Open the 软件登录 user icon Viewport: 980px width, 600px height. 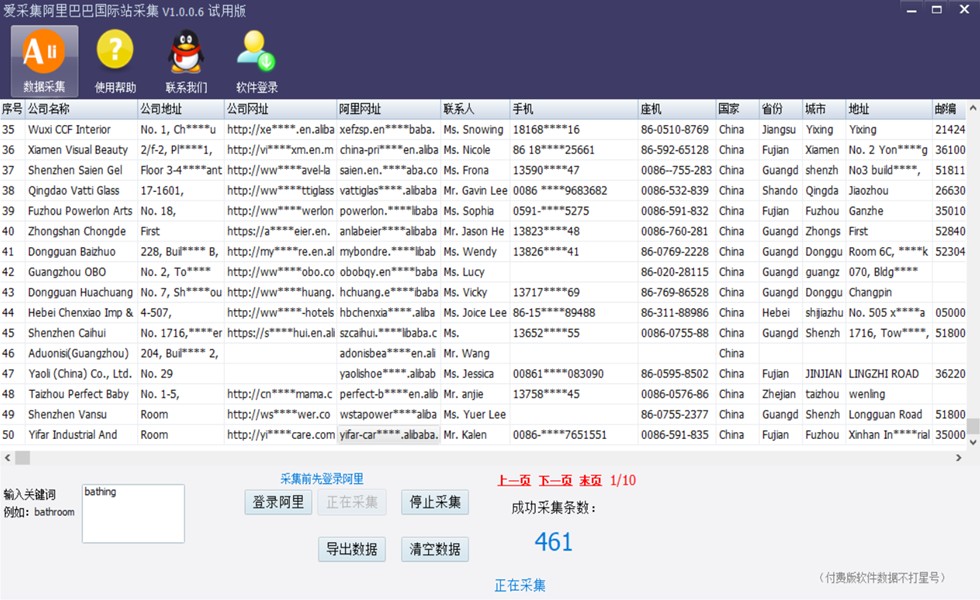[257, 61]
